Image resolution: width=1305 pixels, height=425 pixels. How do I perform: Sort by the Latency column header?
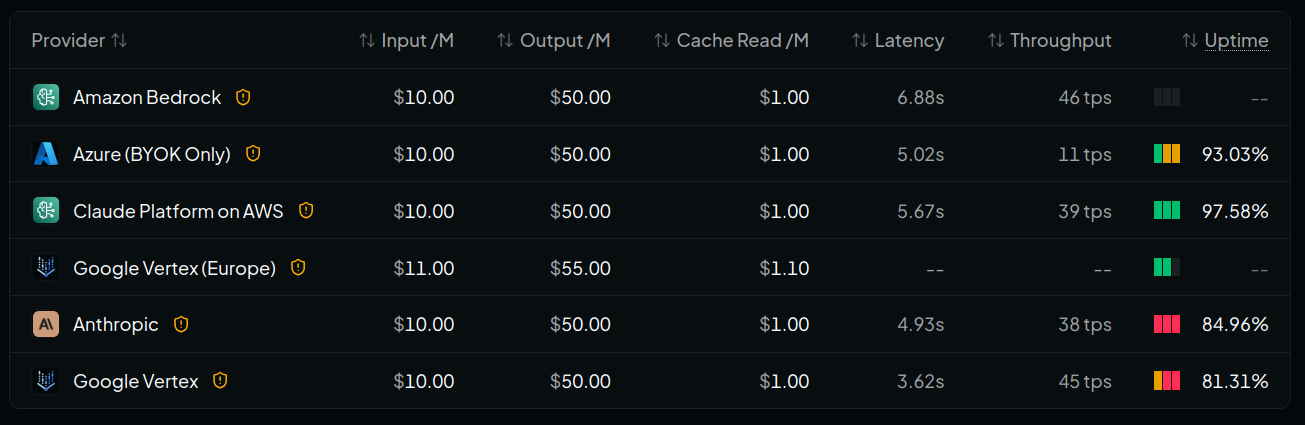tap(898, 40)
